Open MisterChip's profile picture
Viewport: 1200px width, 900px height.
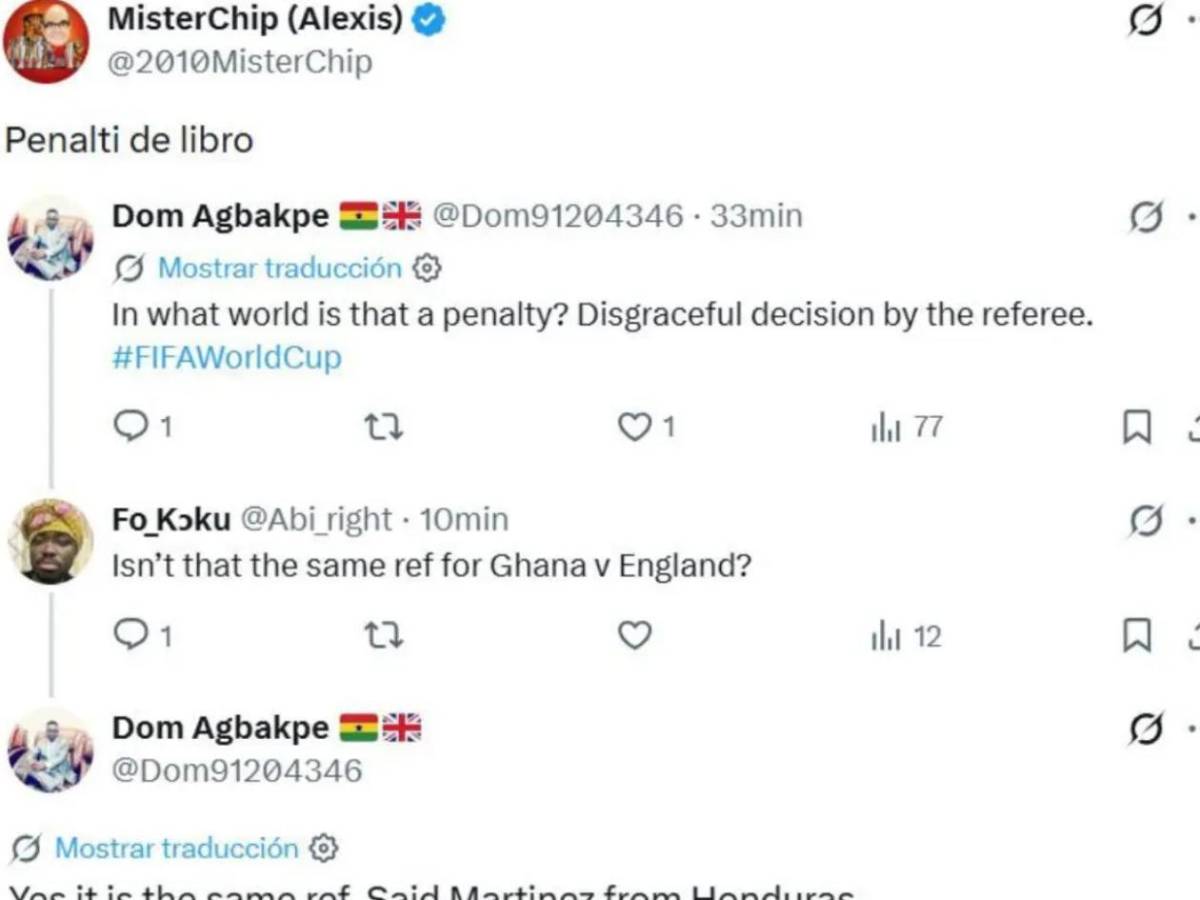coord(46,42)
